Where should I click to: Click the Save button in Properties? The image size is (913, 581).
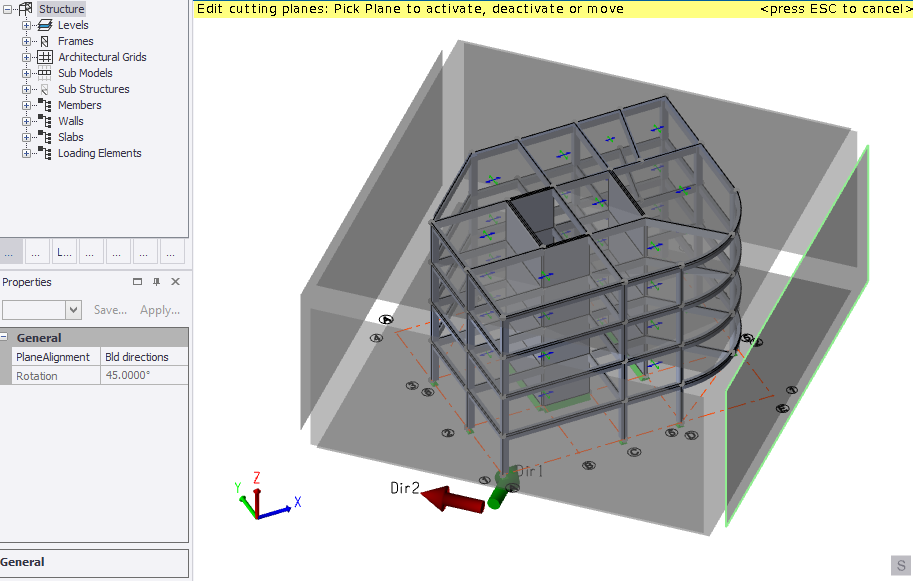pos(110,310)
